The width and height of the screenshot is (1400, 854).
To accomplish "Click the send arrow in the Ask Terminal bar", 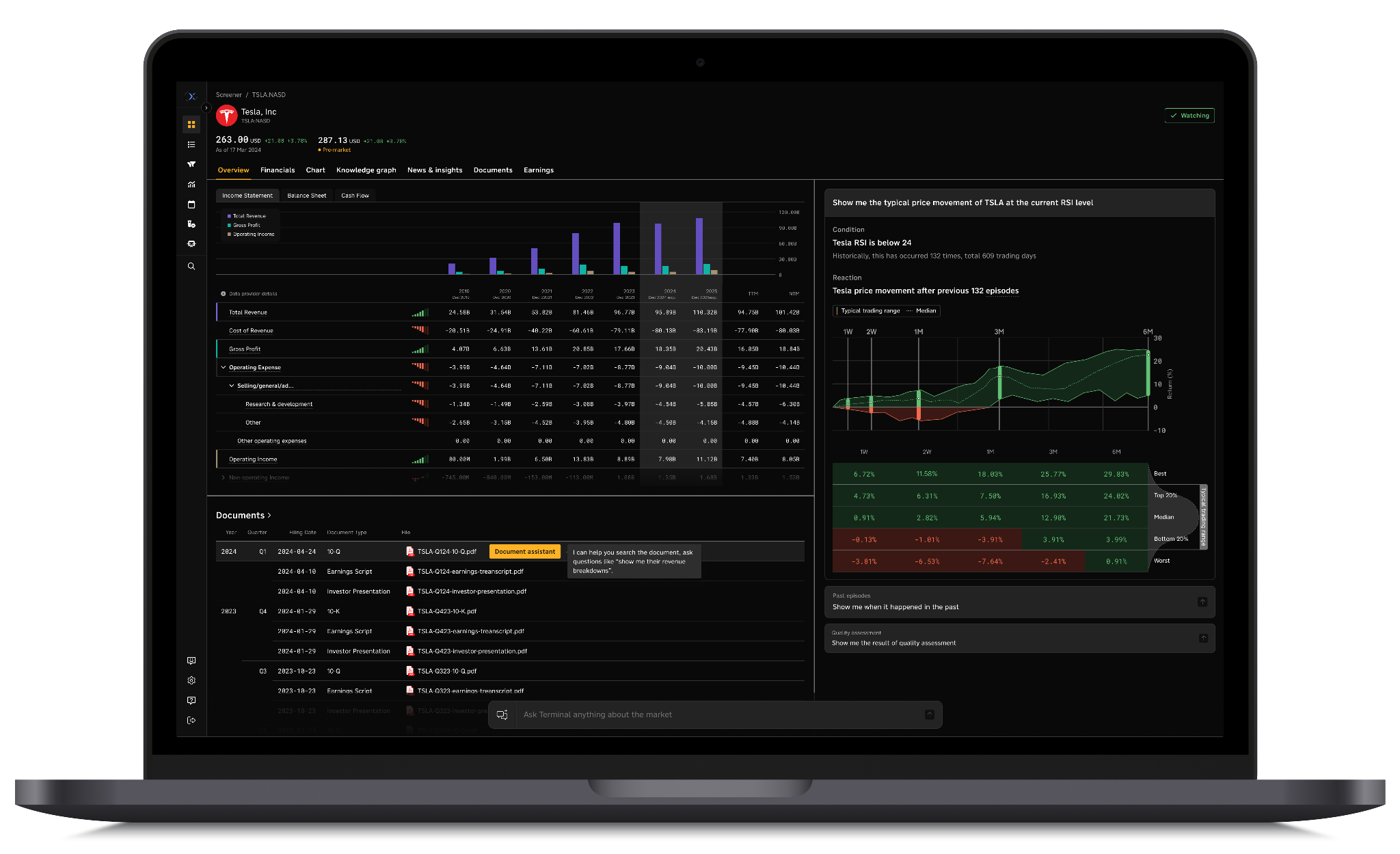I will [x=930, y=715].
